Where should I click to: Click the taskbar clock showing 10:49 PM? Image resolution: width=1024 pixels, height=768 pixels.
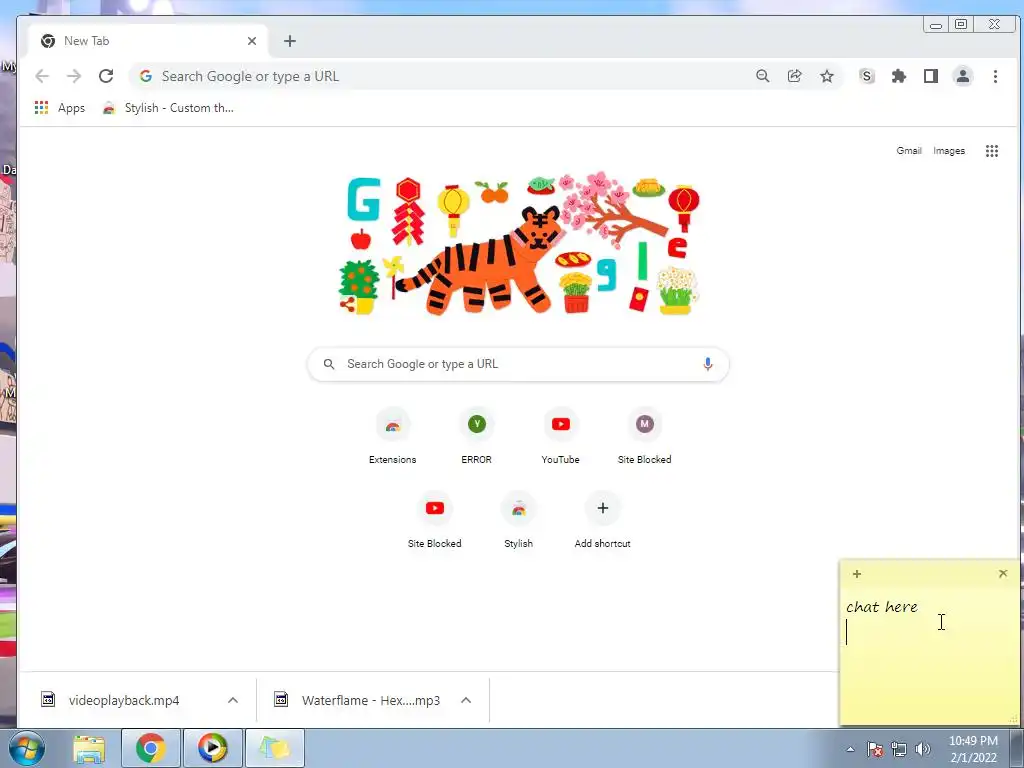tap(973, 749)
